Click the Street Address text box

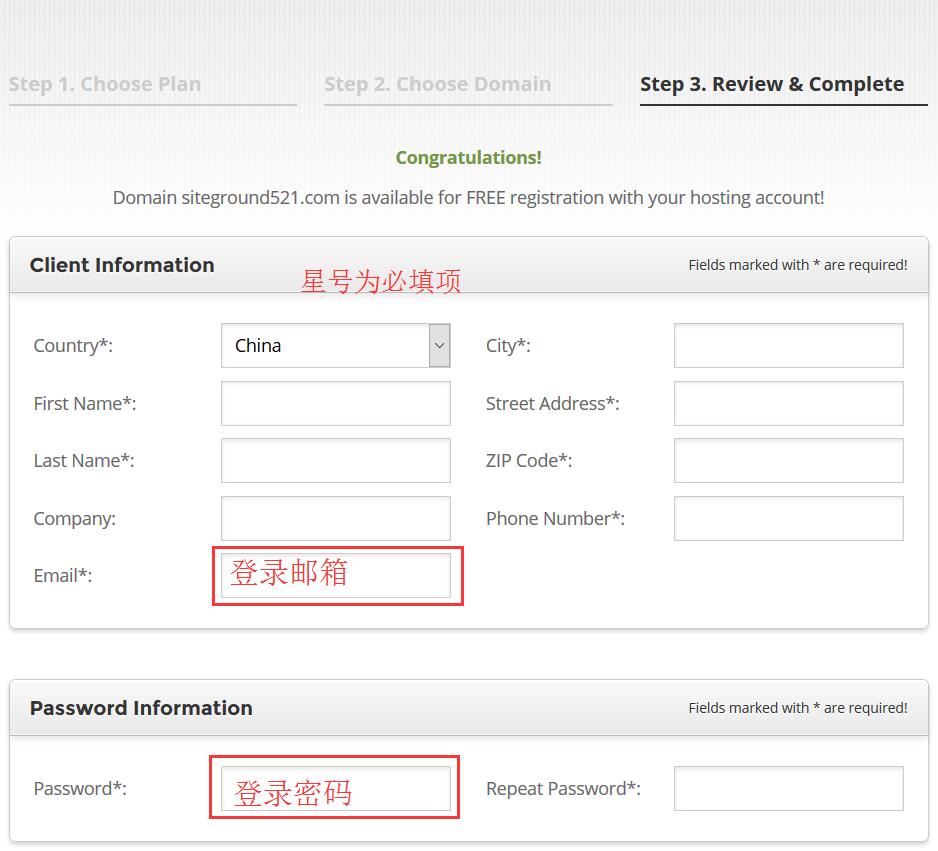point(788,404)
